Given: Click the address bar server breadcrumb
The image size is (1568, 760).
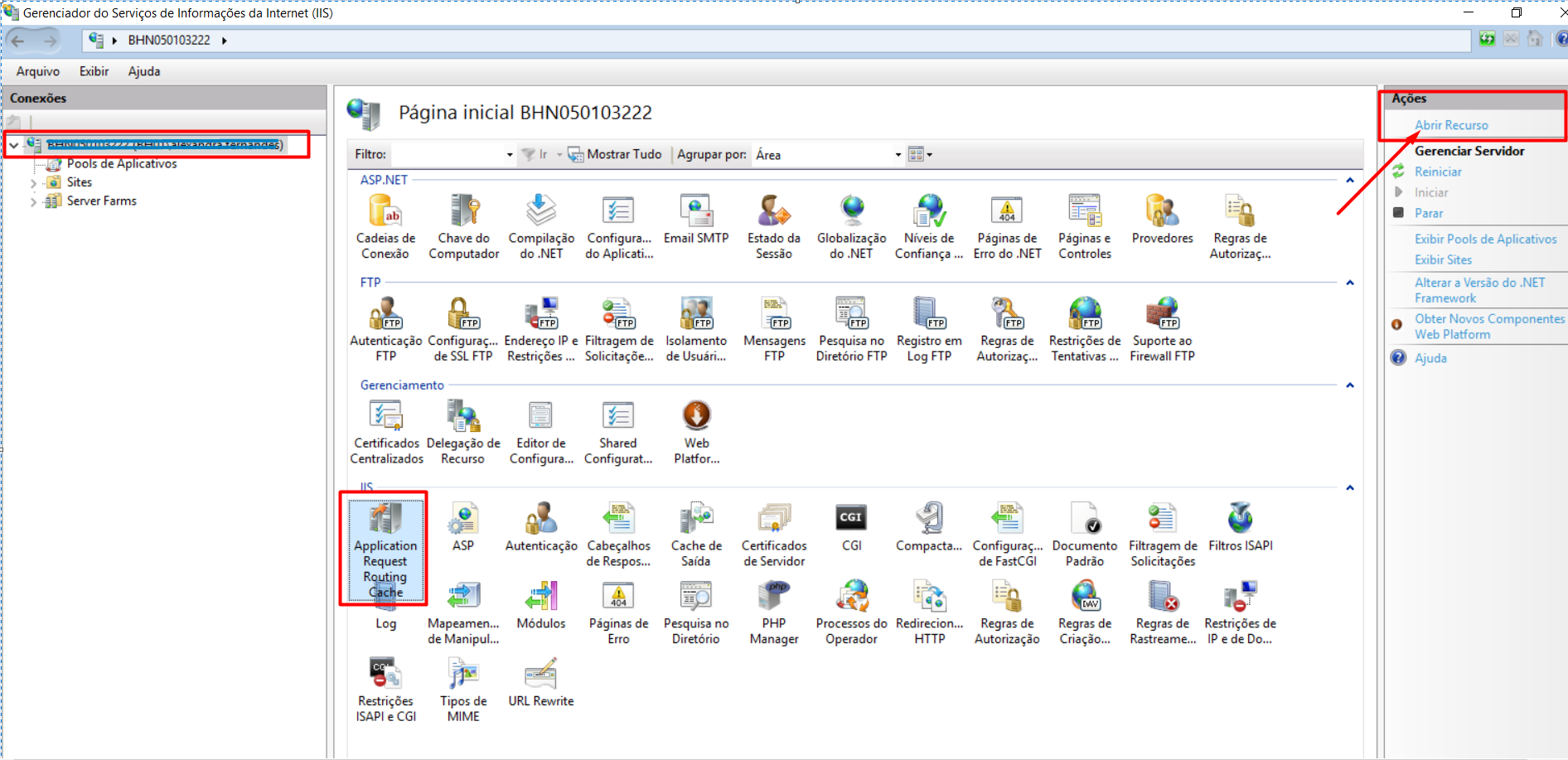Looking at the screenshot, I should [x=169, y=40].
